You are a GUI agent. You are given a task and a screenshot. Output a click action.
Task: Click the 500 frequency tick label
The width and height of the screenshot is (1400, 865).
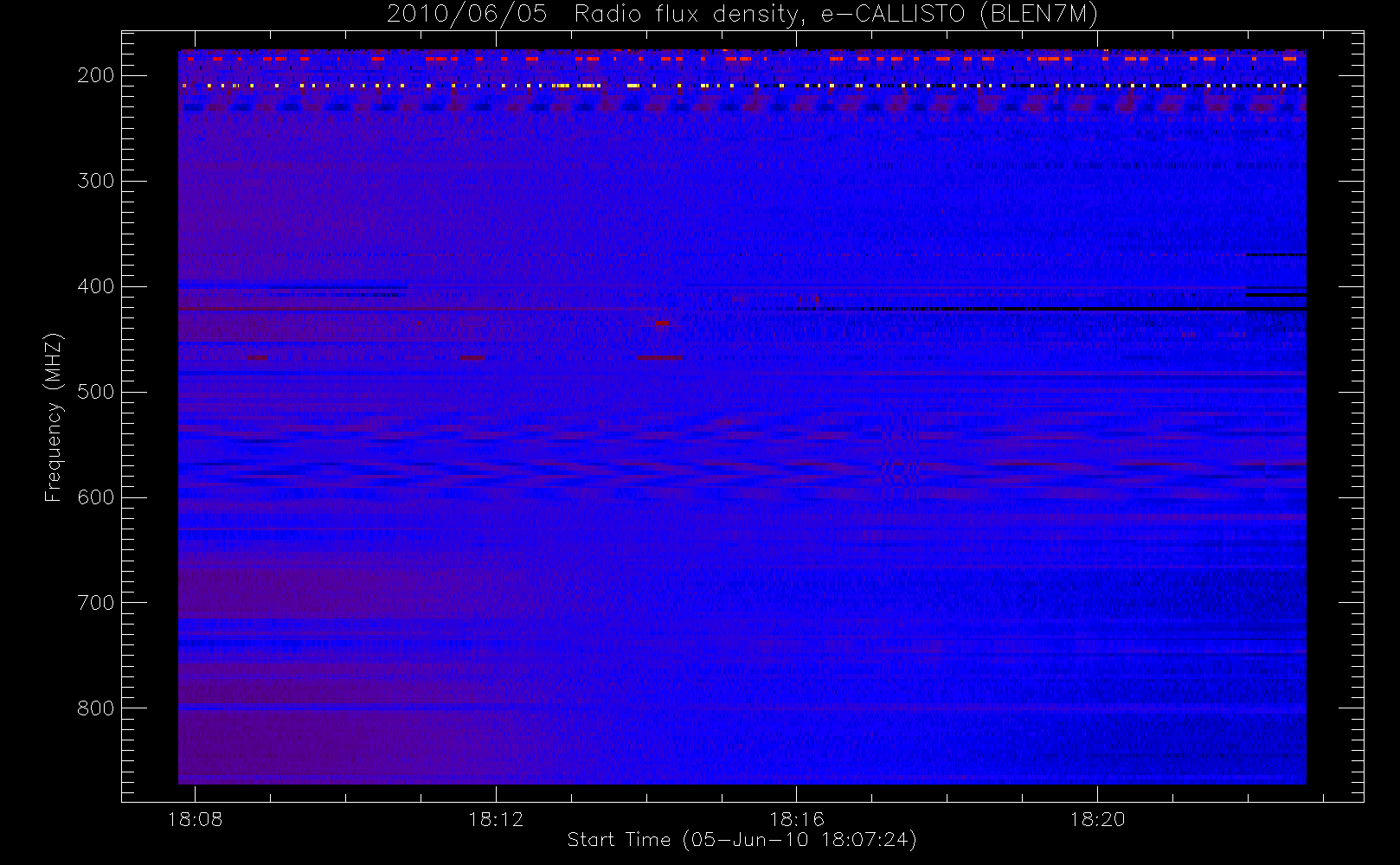pos(95,392)
